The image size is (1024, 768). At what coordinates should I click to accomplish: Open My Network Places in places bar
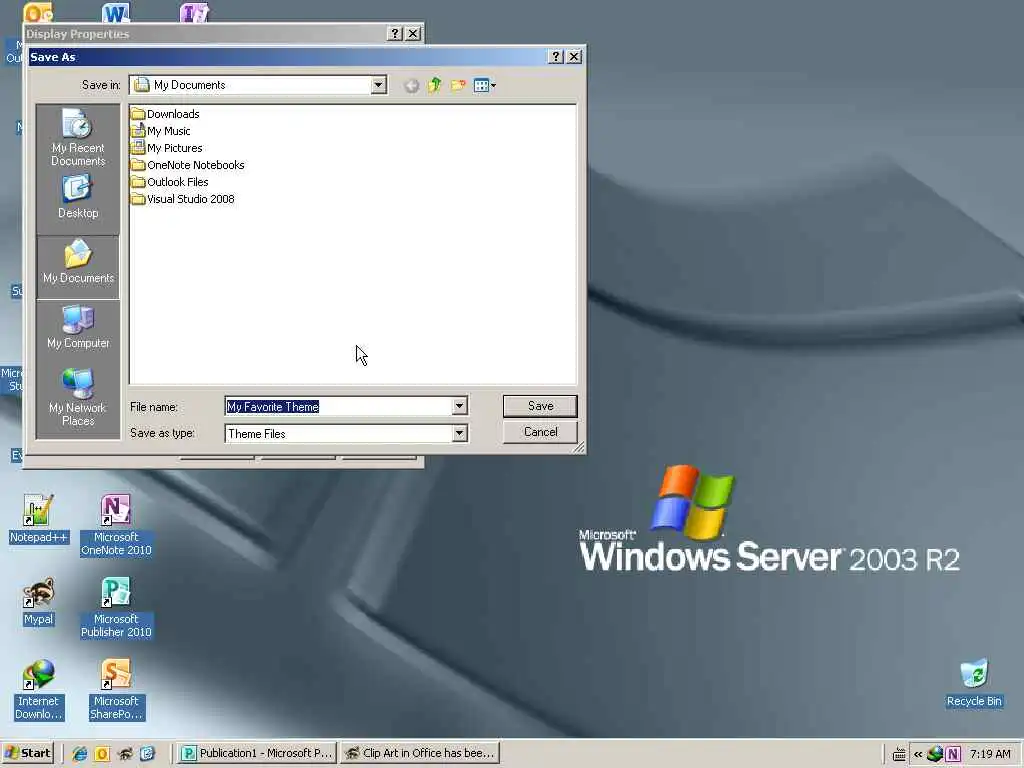(78, 398)
